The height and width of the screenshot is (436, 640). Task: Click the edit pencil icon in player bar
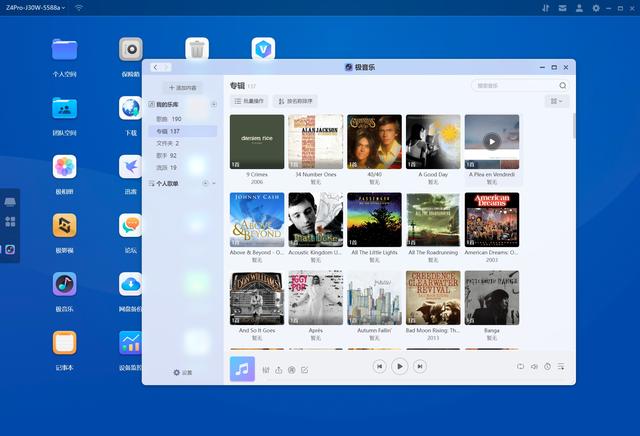point(304,370)
